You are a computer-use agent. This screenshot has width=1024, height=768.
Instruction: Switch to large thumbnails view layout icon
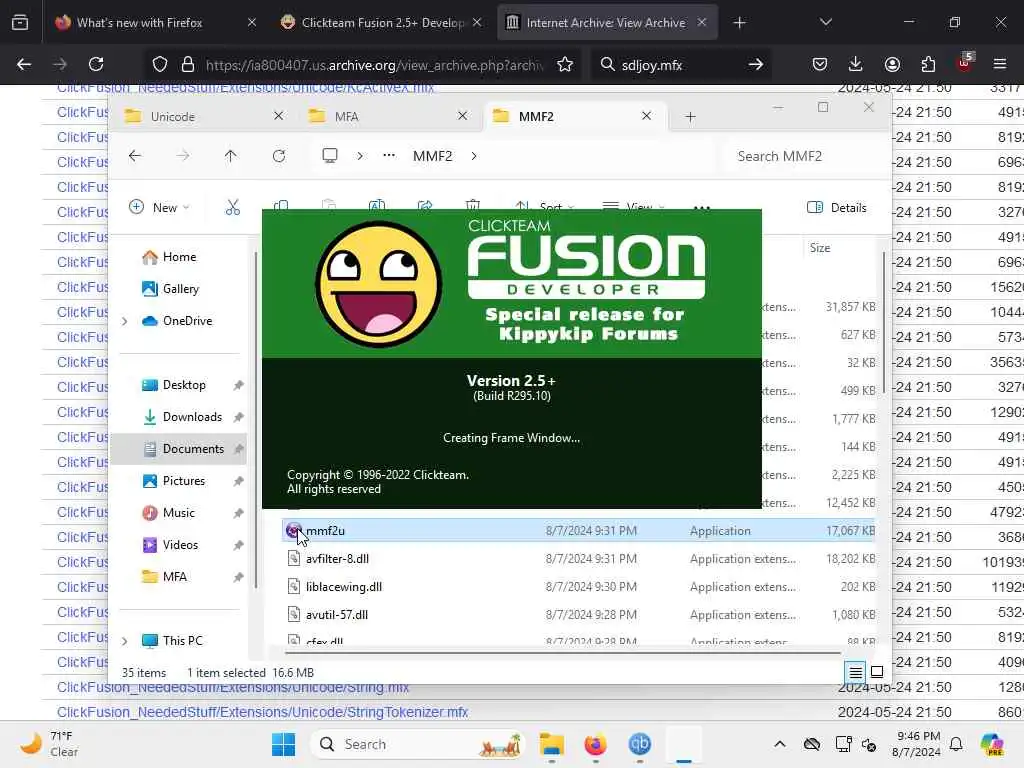click(877, 672)
